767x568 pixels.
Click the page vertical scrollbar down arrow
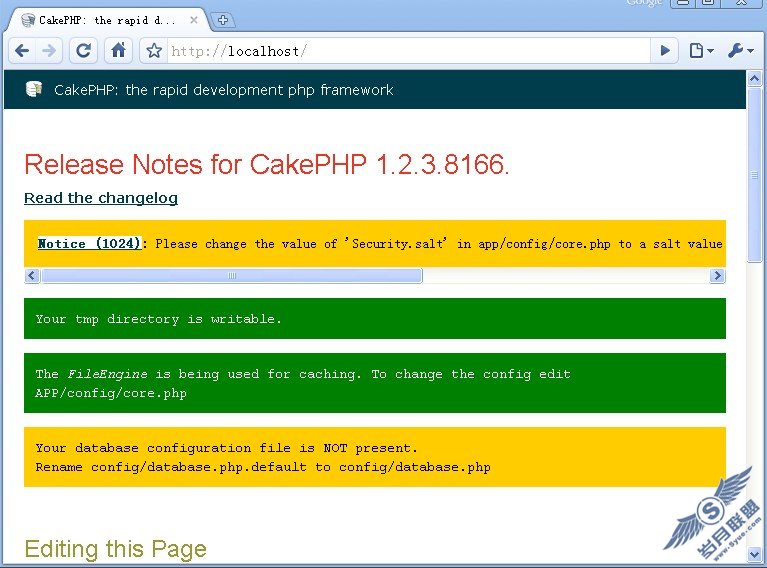click(x=754, y=554)
